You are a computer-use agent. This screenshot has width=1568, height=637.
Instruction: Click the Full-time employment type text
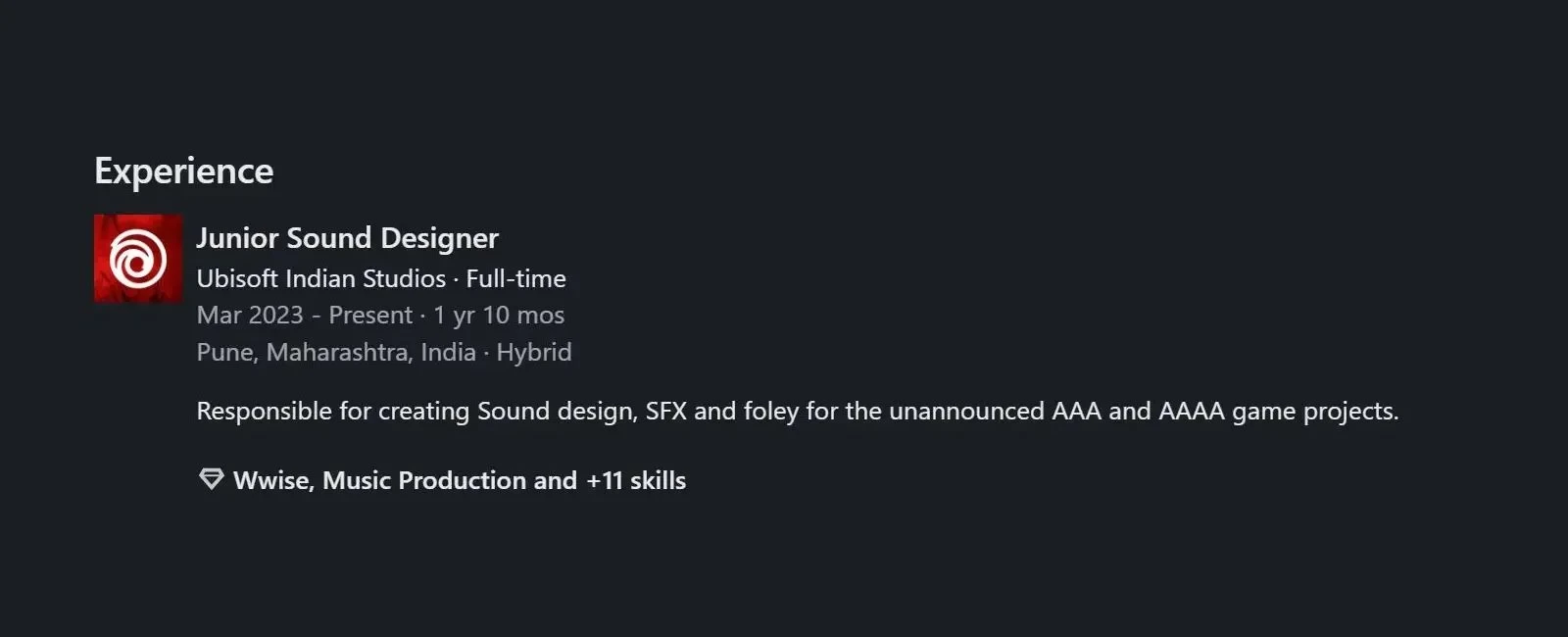pos(515,278)
